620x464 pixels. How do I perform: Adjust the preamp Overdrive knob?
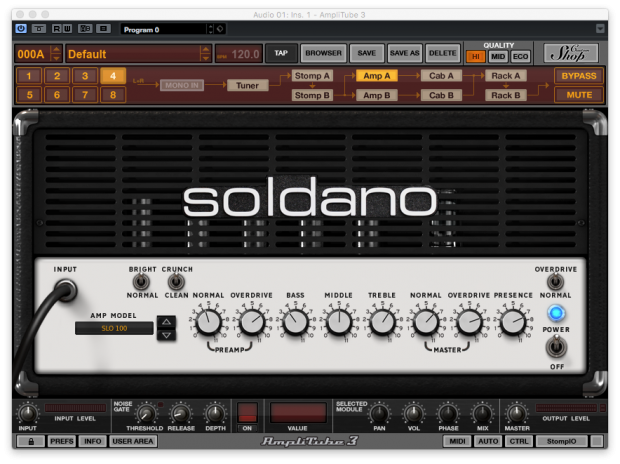(252, 322)
